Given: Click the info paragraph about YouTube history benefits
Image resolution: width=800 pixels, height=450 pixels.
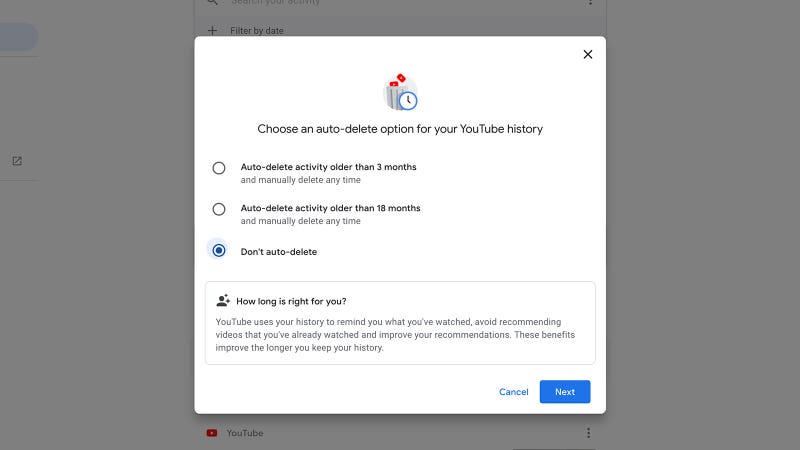Looking at the screenshot, I should coord(395,335).
